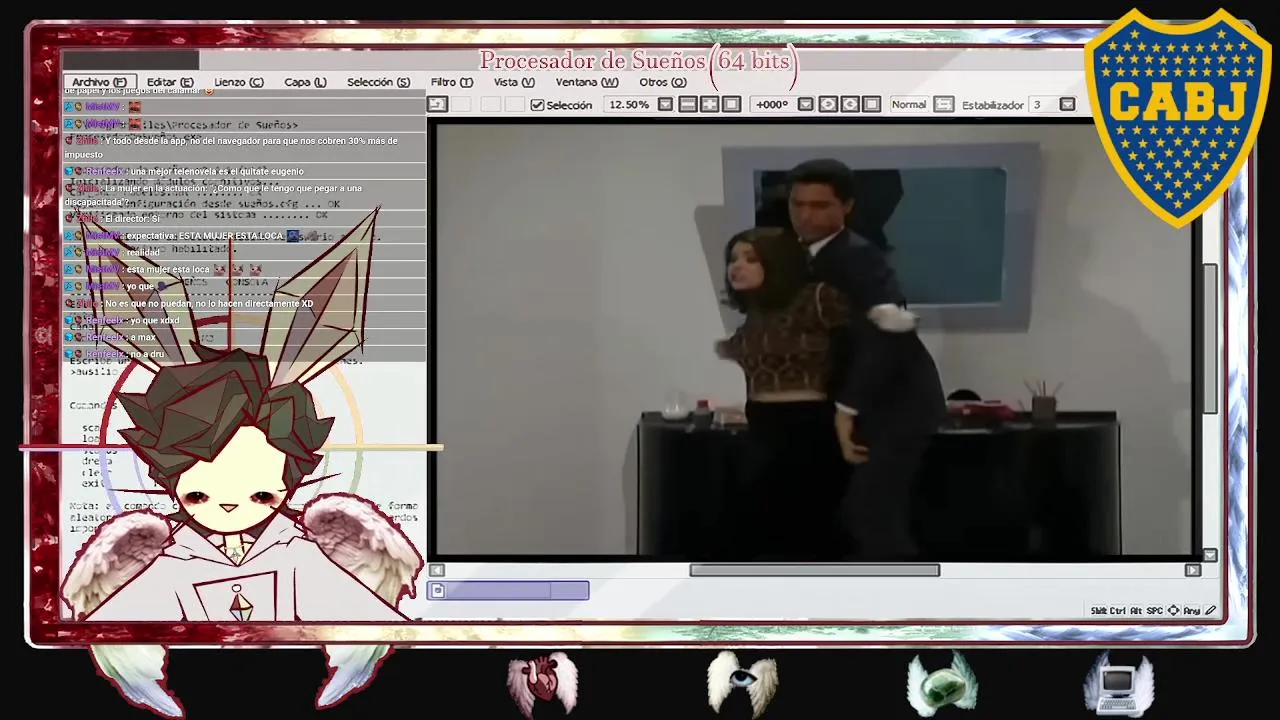Click the Estabilizador label in toolbar
The image size is (1280, 720).
(992, 104)
